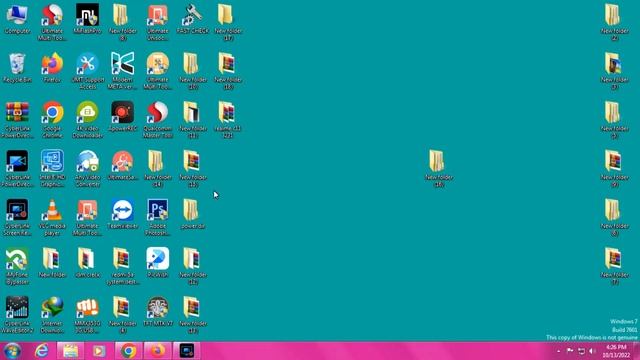The image size is (640, 360).
Task: Select the MiFlashPro shortcut
Action: click(x=87, y=19)
